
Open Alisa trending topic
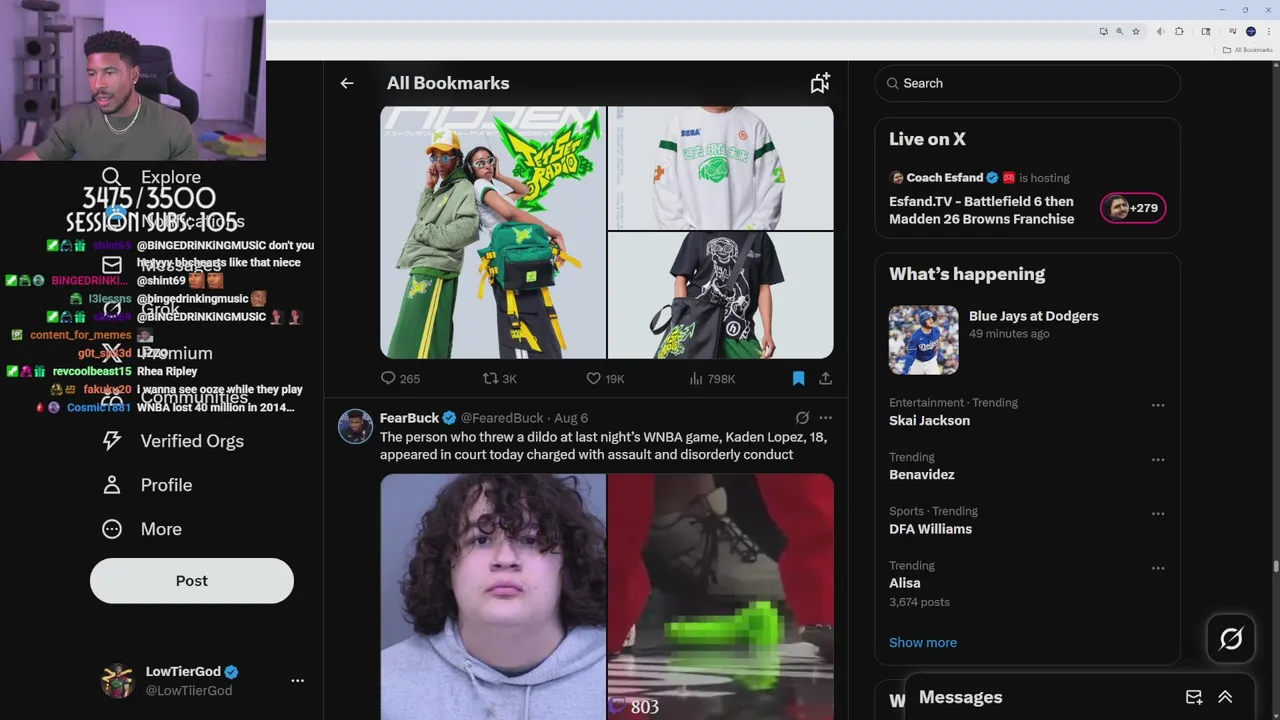click(x=905, y=583)
